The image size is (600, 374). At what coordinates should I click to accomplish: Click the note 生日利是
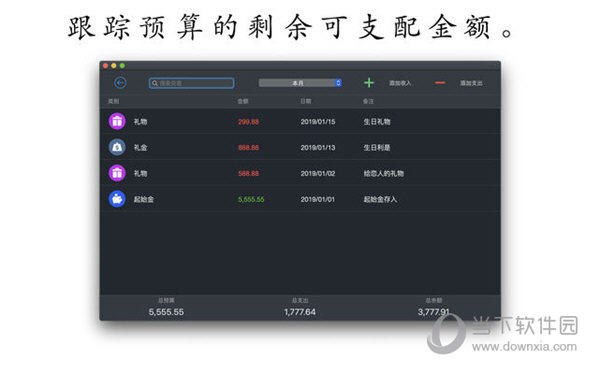(x=377, y=148)
